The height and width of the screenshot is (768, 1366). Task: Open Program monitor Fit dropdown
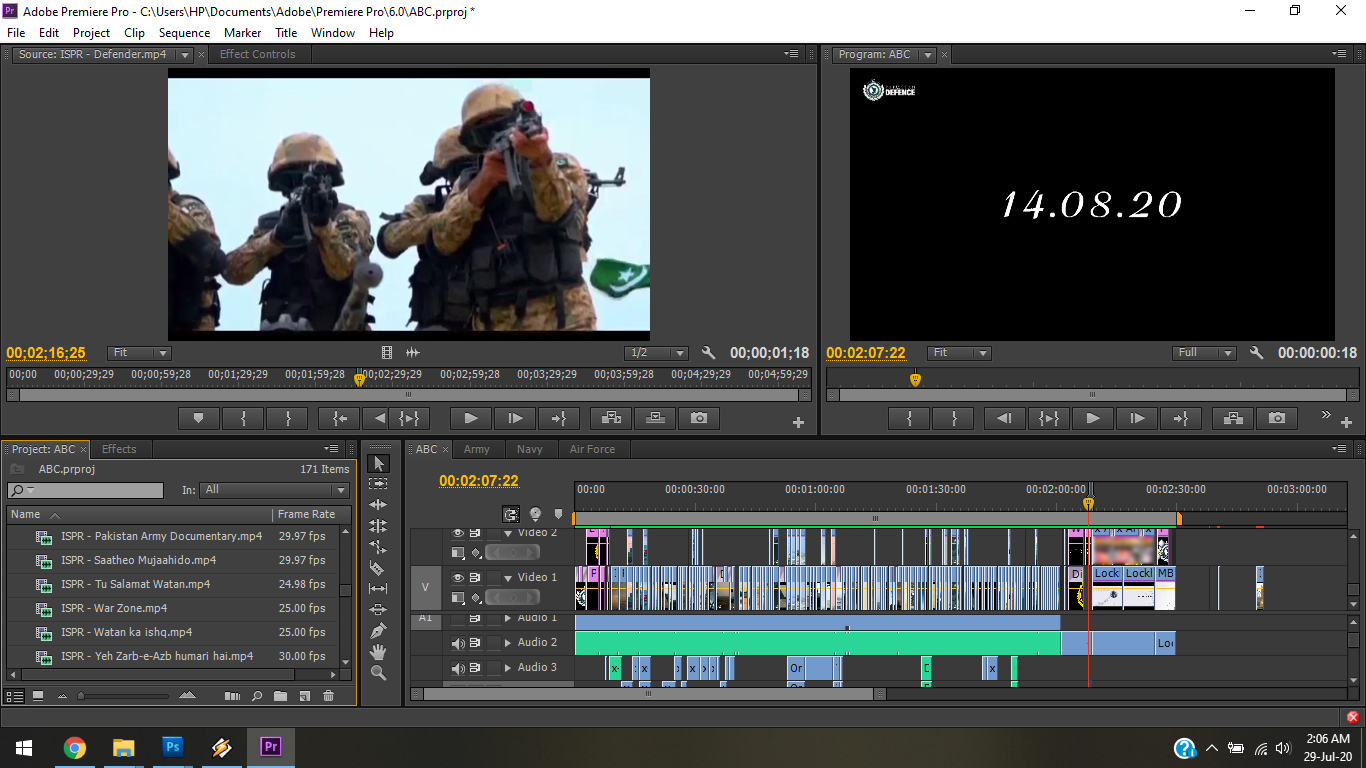point(959,353)
